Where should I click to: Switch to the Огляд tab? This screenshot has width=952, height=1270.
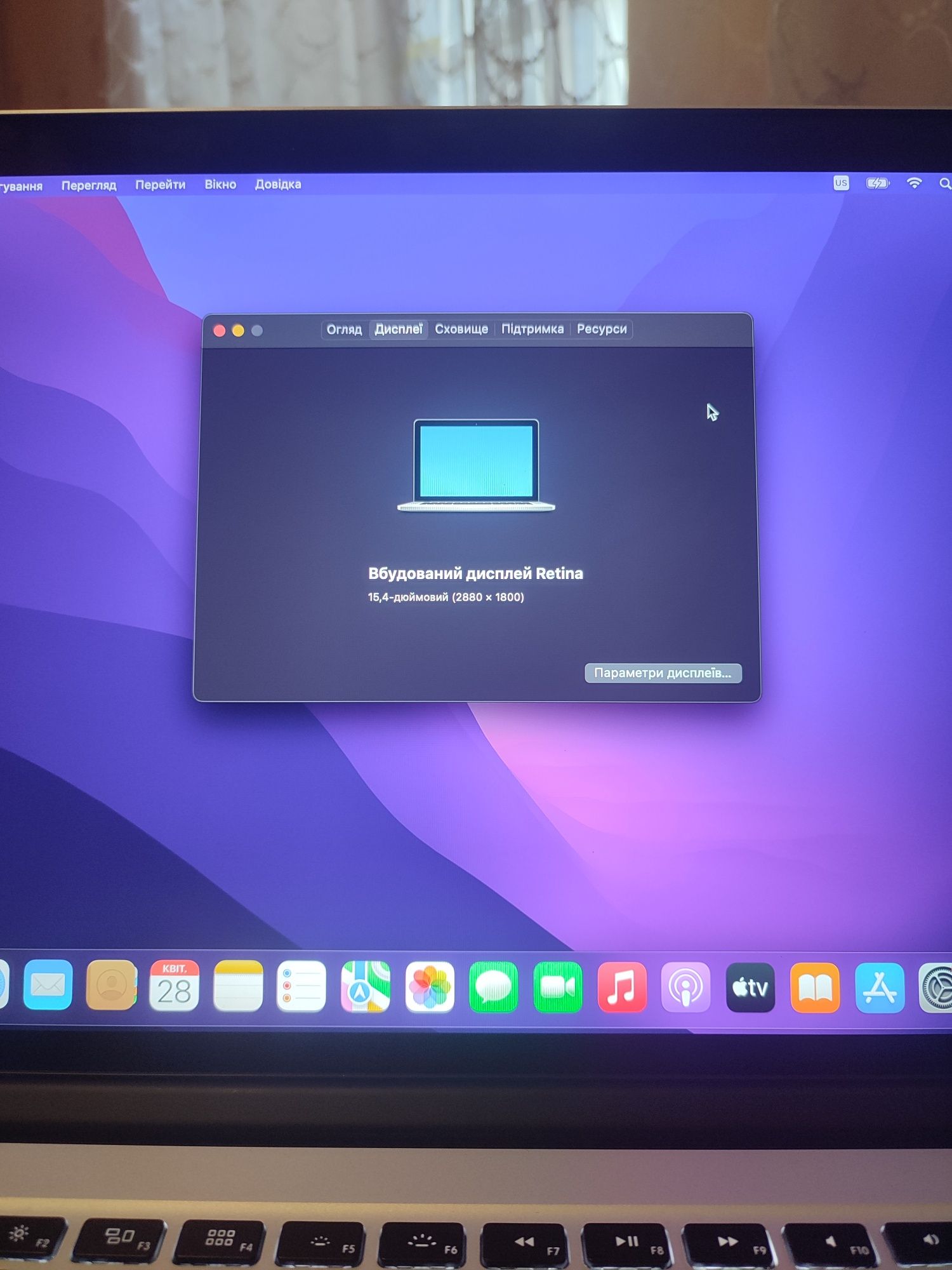point(344,330)
